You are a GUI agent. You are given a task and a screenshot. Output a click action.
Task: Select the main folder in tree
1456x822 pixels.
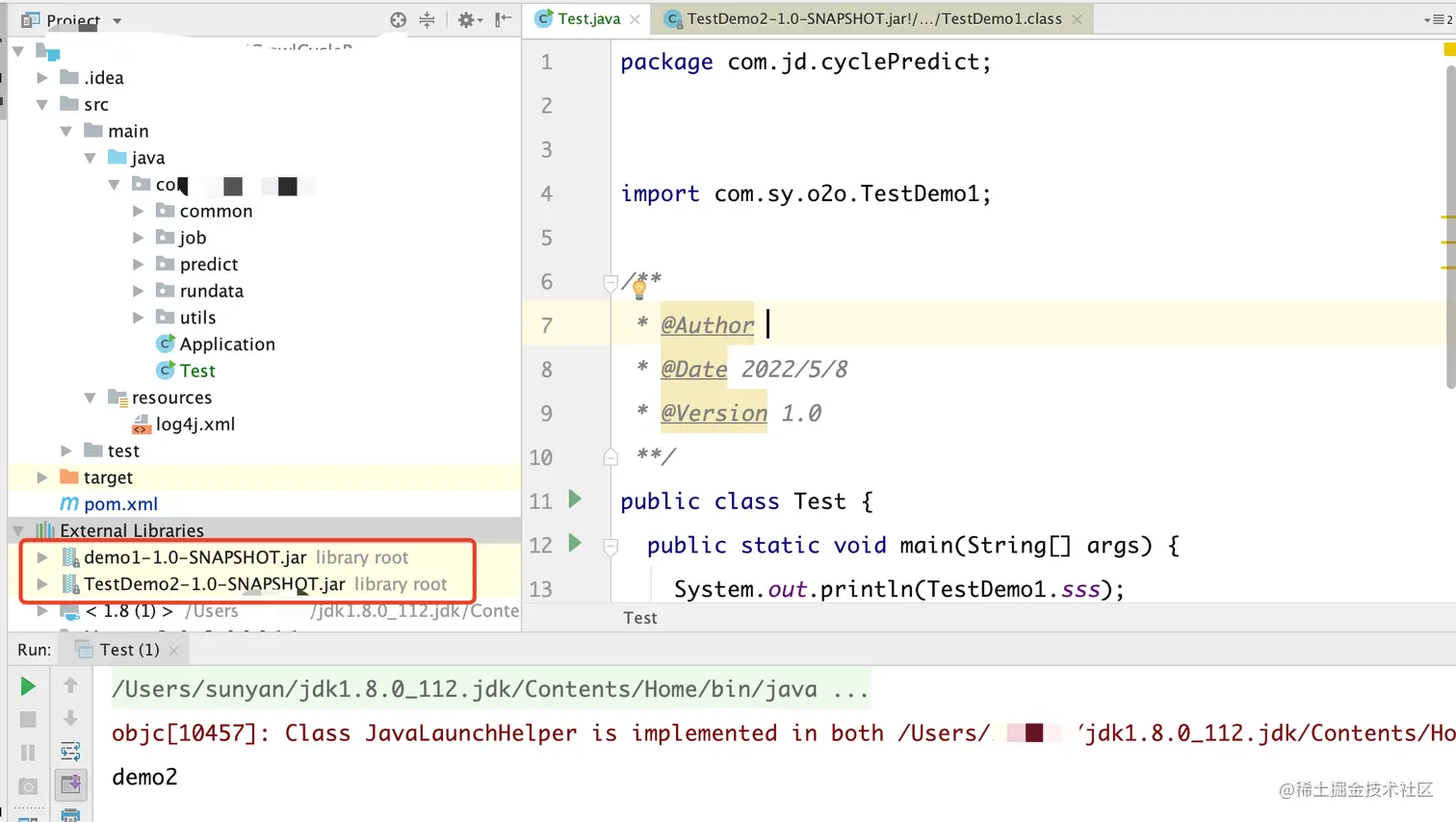[128, 131]
